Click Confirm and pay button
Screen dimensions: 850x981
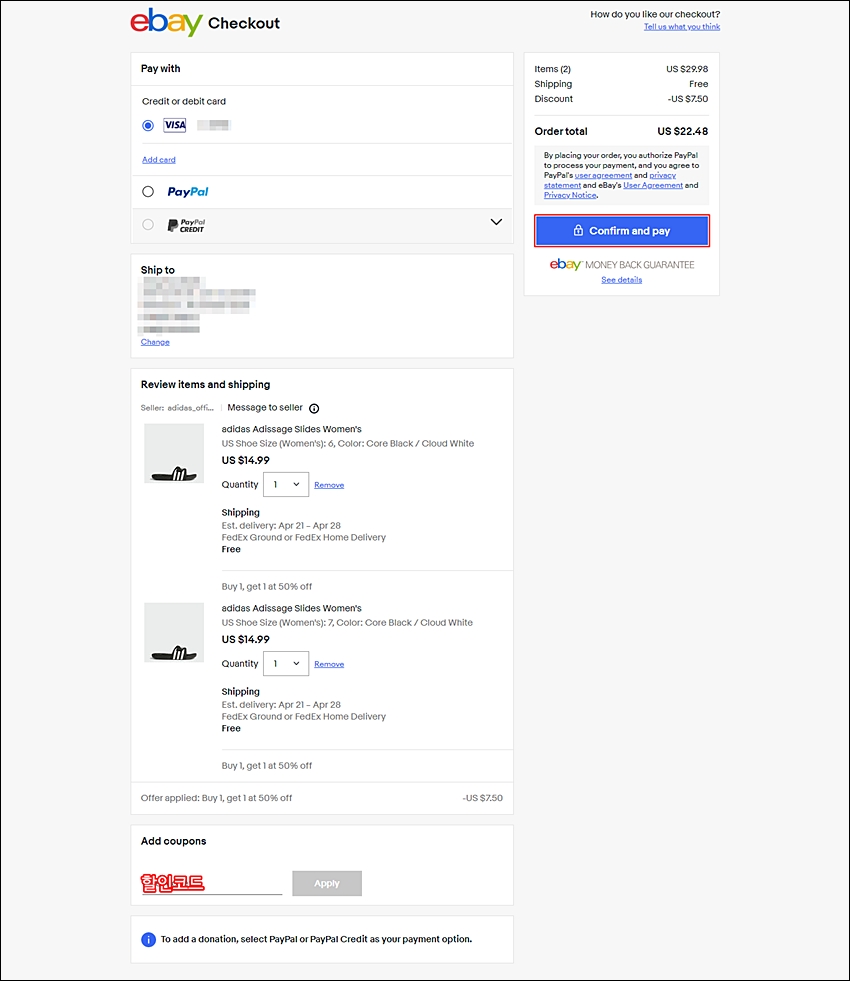coord(622,231)
